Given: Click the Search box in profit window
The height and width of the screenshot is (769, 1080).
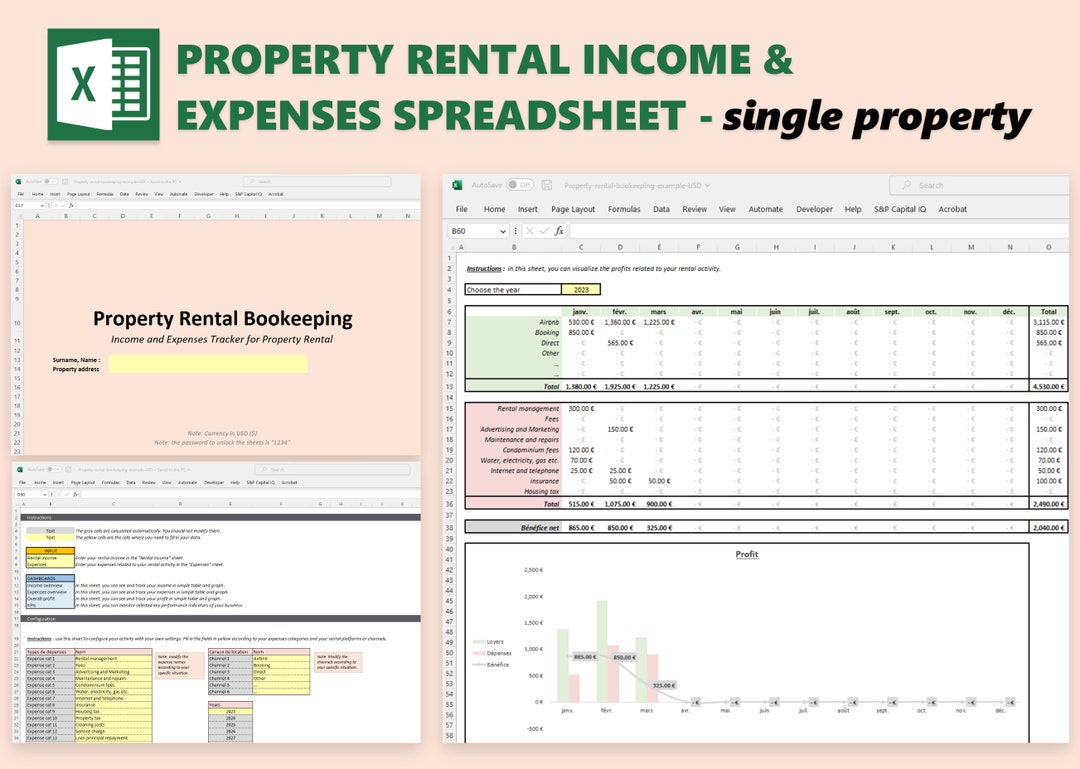Looking at the screenshot, I should coord(978,185).
